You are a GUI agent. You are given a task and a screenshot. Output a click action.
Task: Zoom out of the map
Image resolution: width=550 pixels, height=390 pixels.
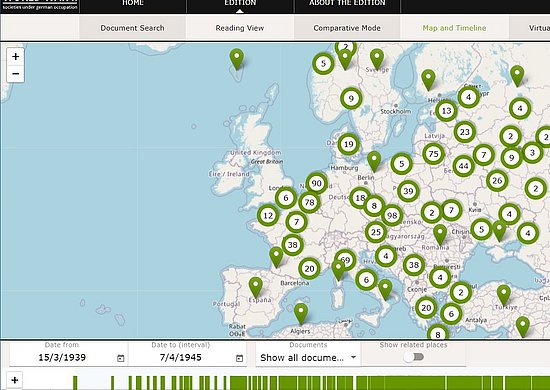click(x=15, y=74)
